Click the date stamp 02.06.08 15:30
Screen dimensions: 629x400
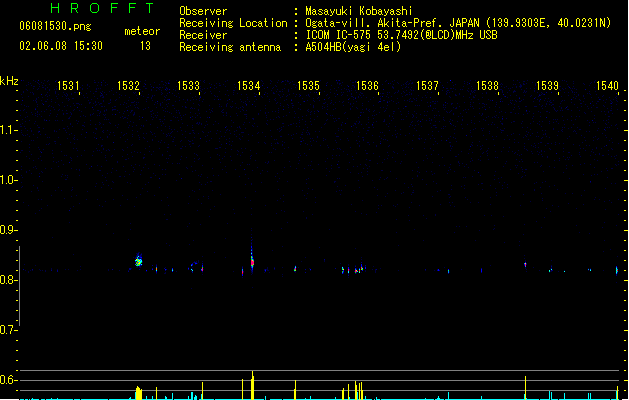point(61,46)
